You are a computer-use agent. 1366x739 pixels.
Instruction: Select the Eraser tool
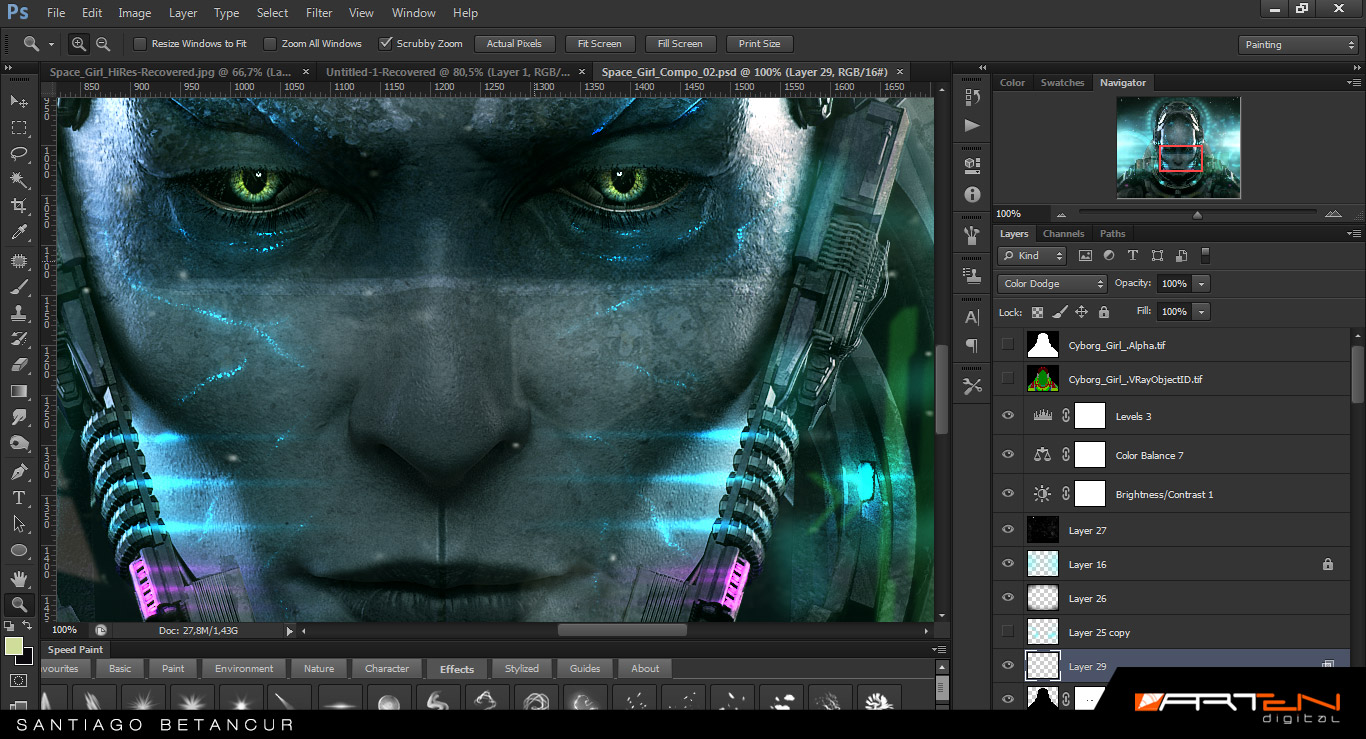19,365
